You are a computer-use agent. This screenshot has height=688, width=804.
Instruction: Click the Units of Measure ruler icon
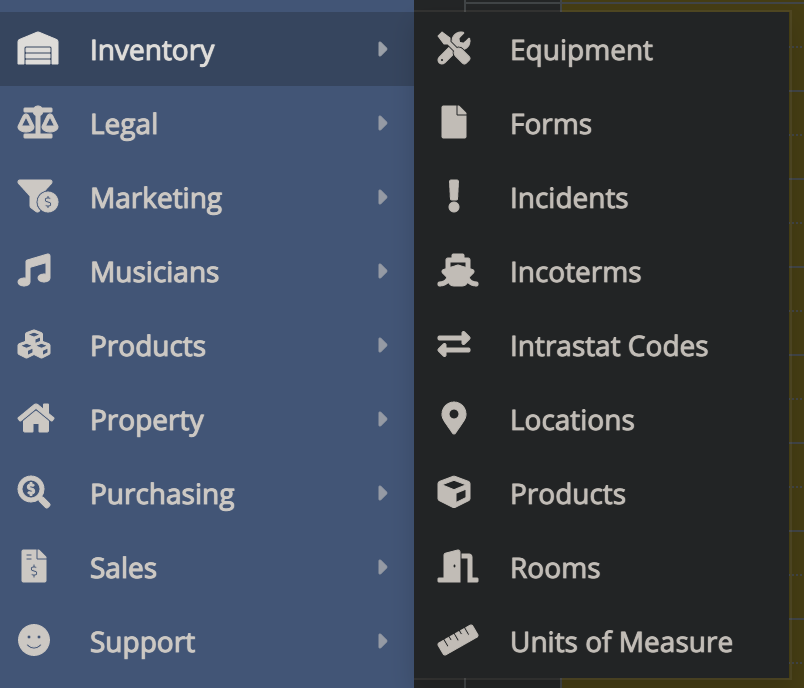click(x=457, y=641)
